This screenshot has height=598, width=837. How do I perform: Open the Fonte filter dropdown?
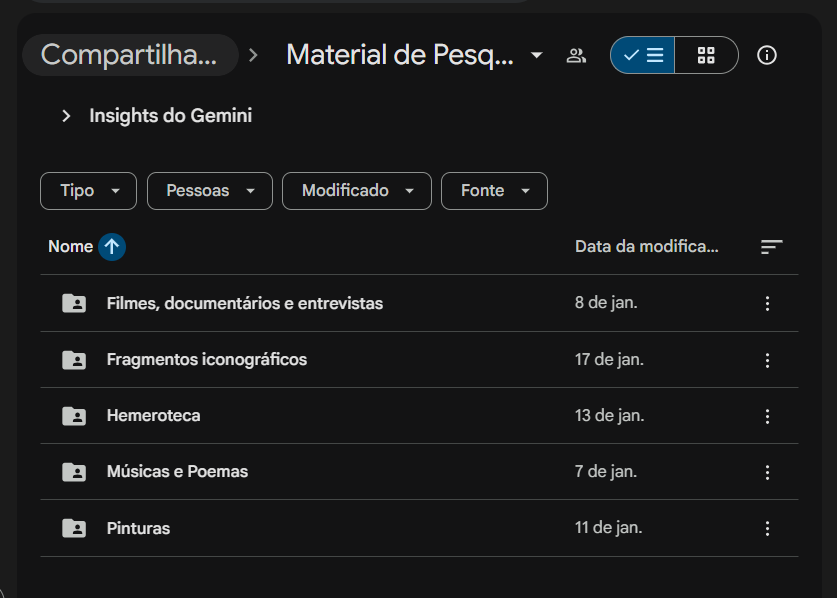coord(494,191)
